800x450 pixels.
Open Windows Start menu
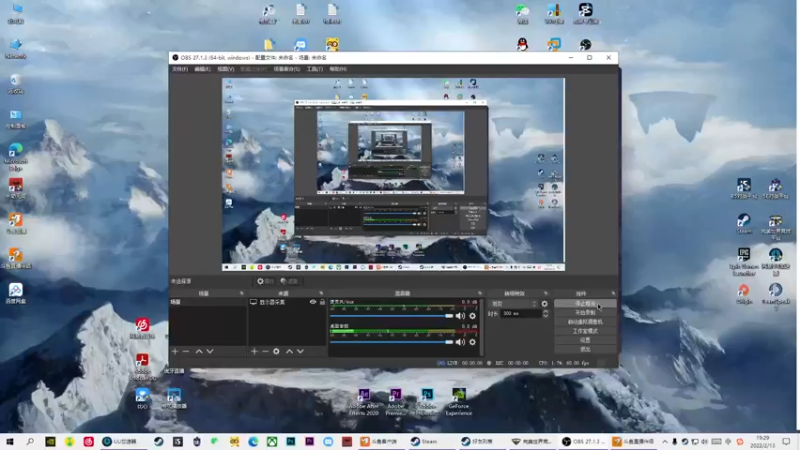coord(10,441)
